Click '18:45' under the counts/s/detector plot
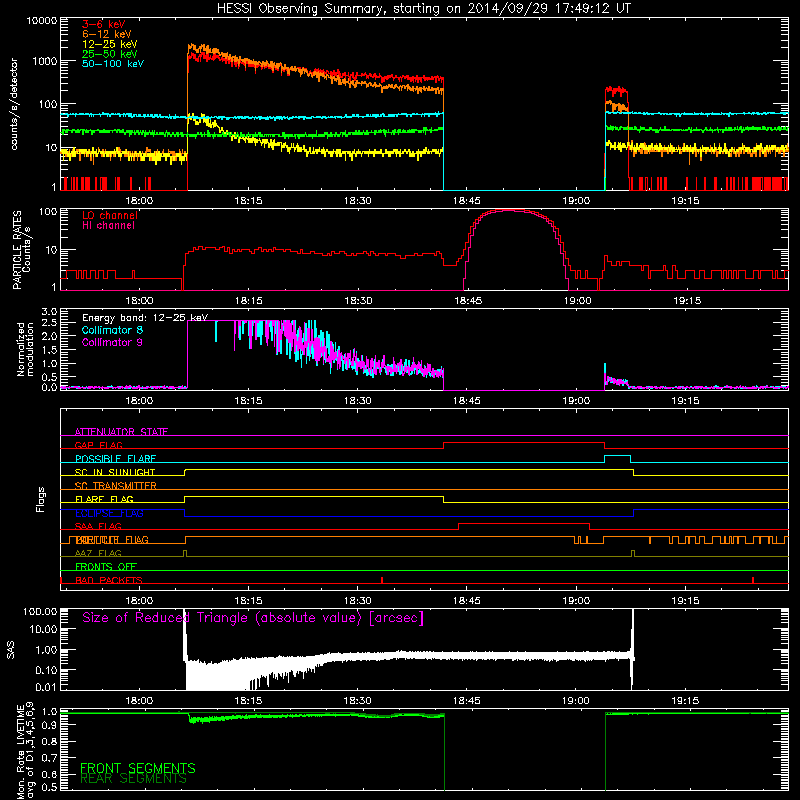Viewport: 800px width, 800px height. click(467, 201)
